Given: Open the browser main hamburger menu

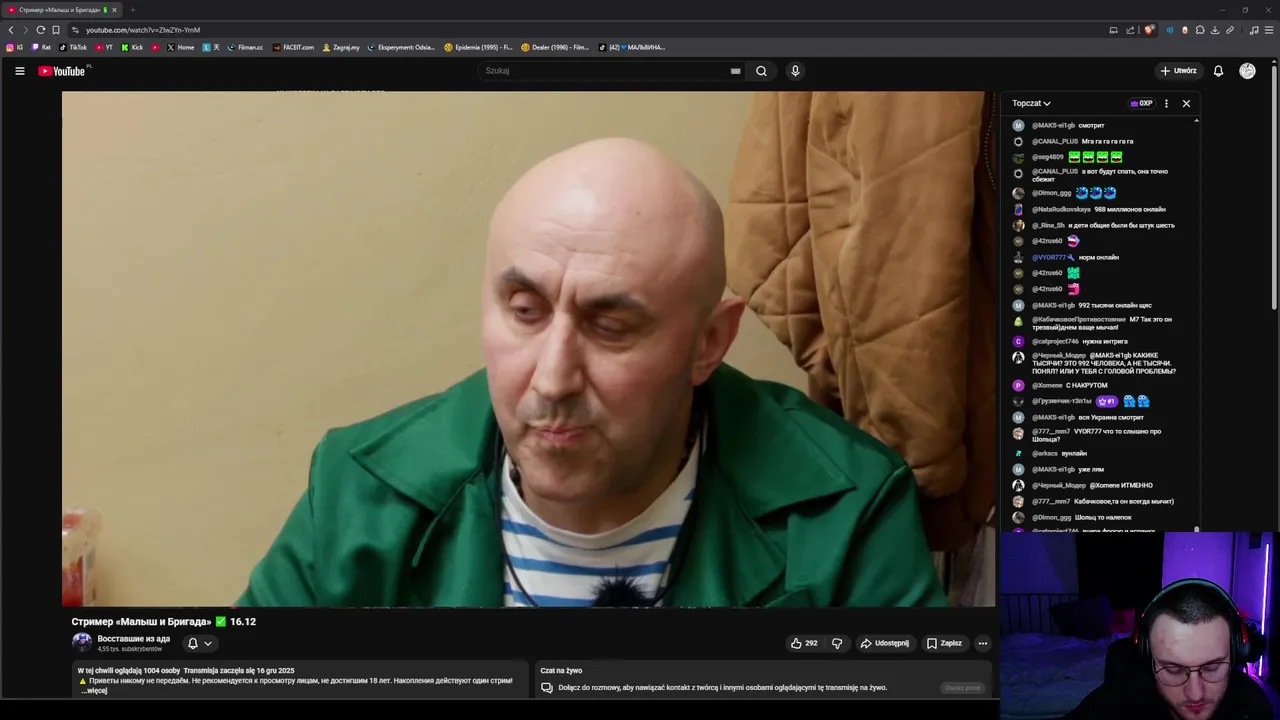Looking at the screenshot, I should 1270,30.
